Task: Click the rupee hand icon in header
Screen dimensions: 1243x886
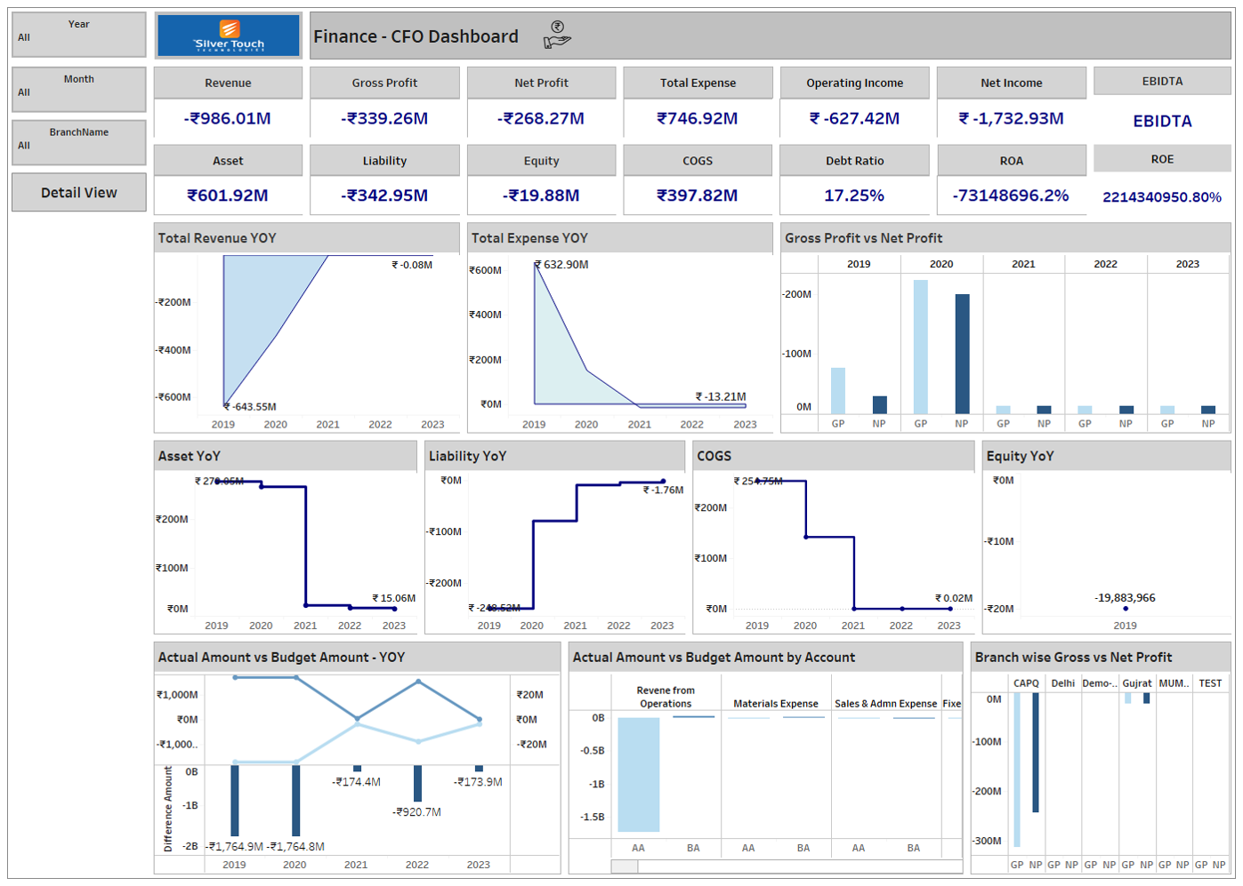Action: tap(557, 36)
